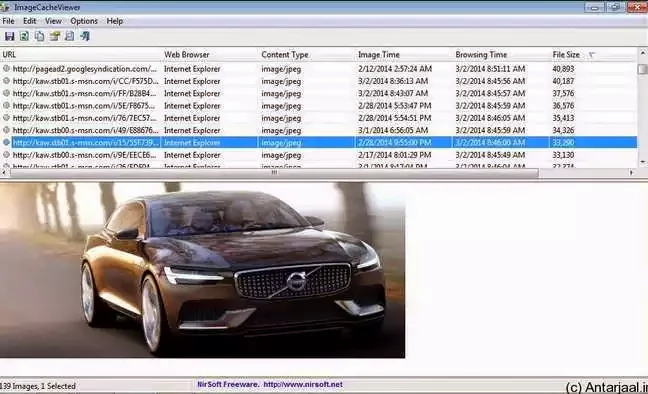648x394 pixels.
Task: Click the File Size value 33,130
Action: [563, 155]
